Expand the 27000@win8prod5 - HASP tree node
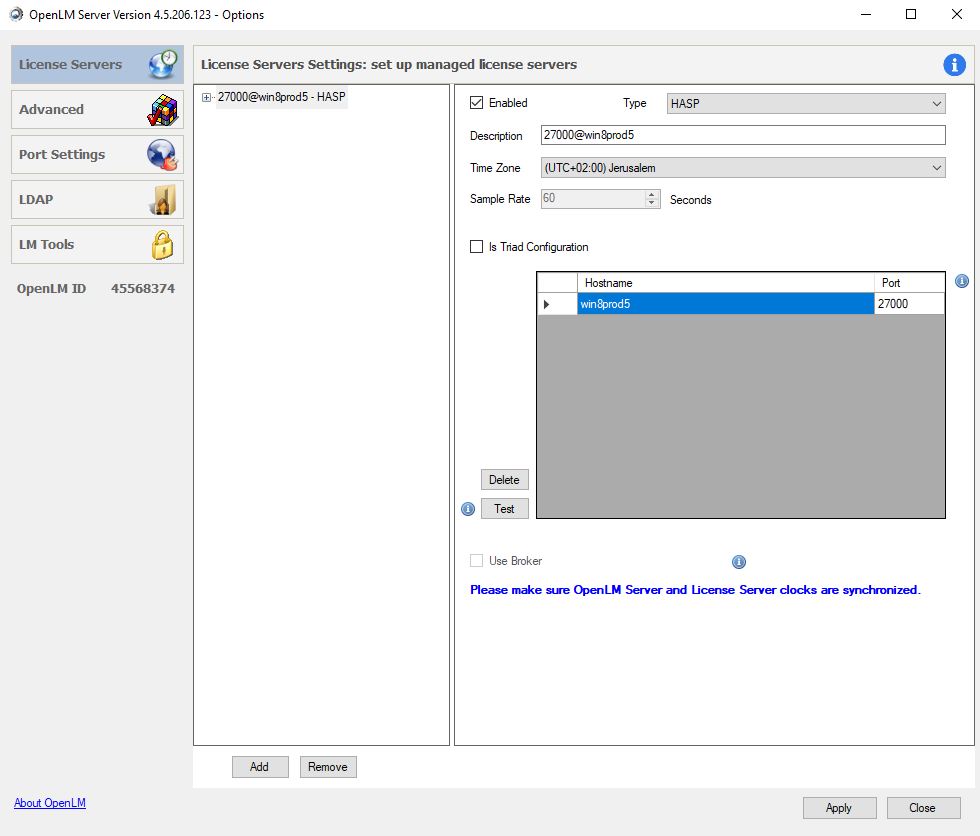 (x=207, y=97)
